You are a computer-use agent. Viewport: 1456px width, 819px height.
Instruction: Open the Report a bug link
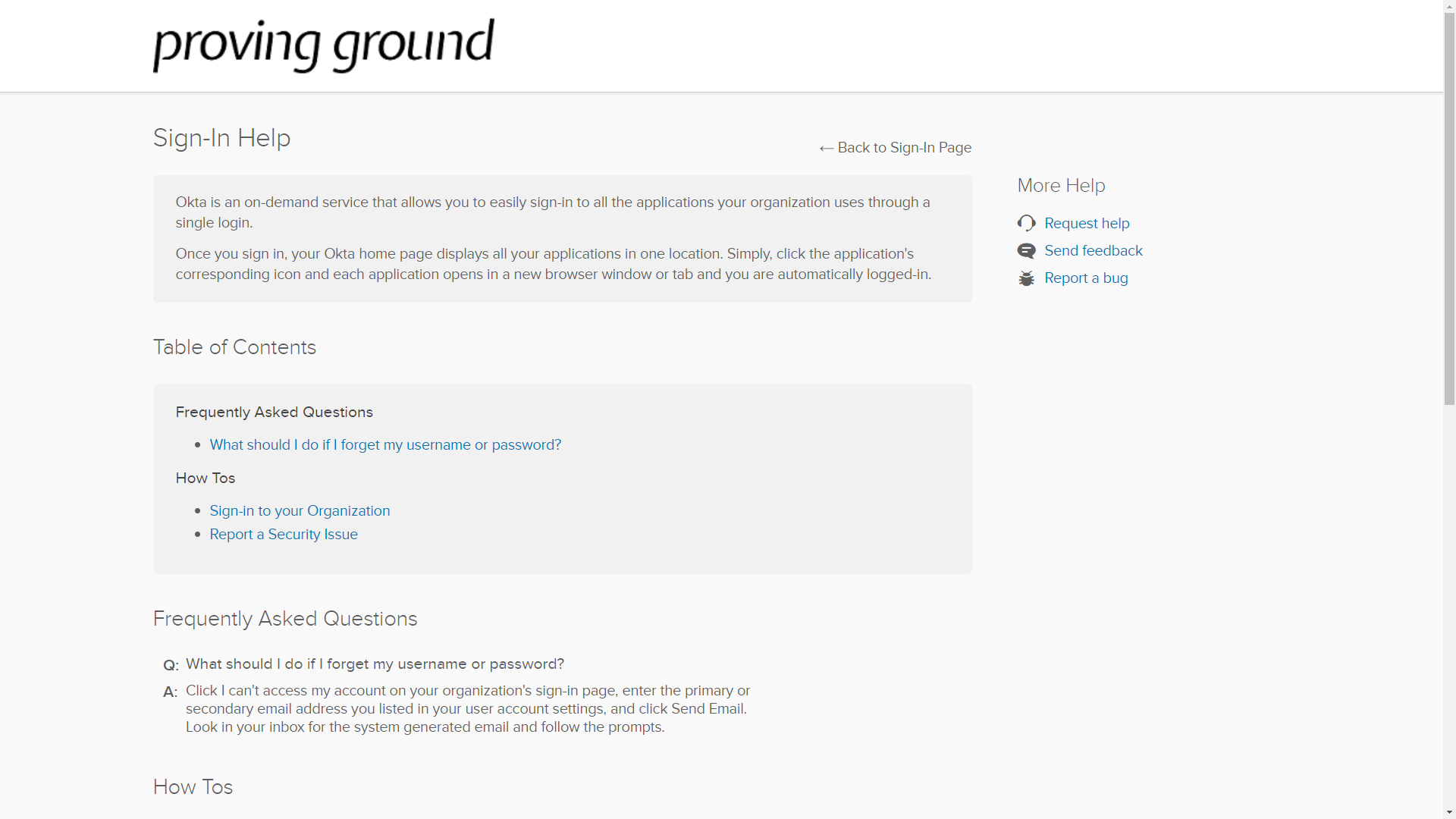click(1085, 278)
